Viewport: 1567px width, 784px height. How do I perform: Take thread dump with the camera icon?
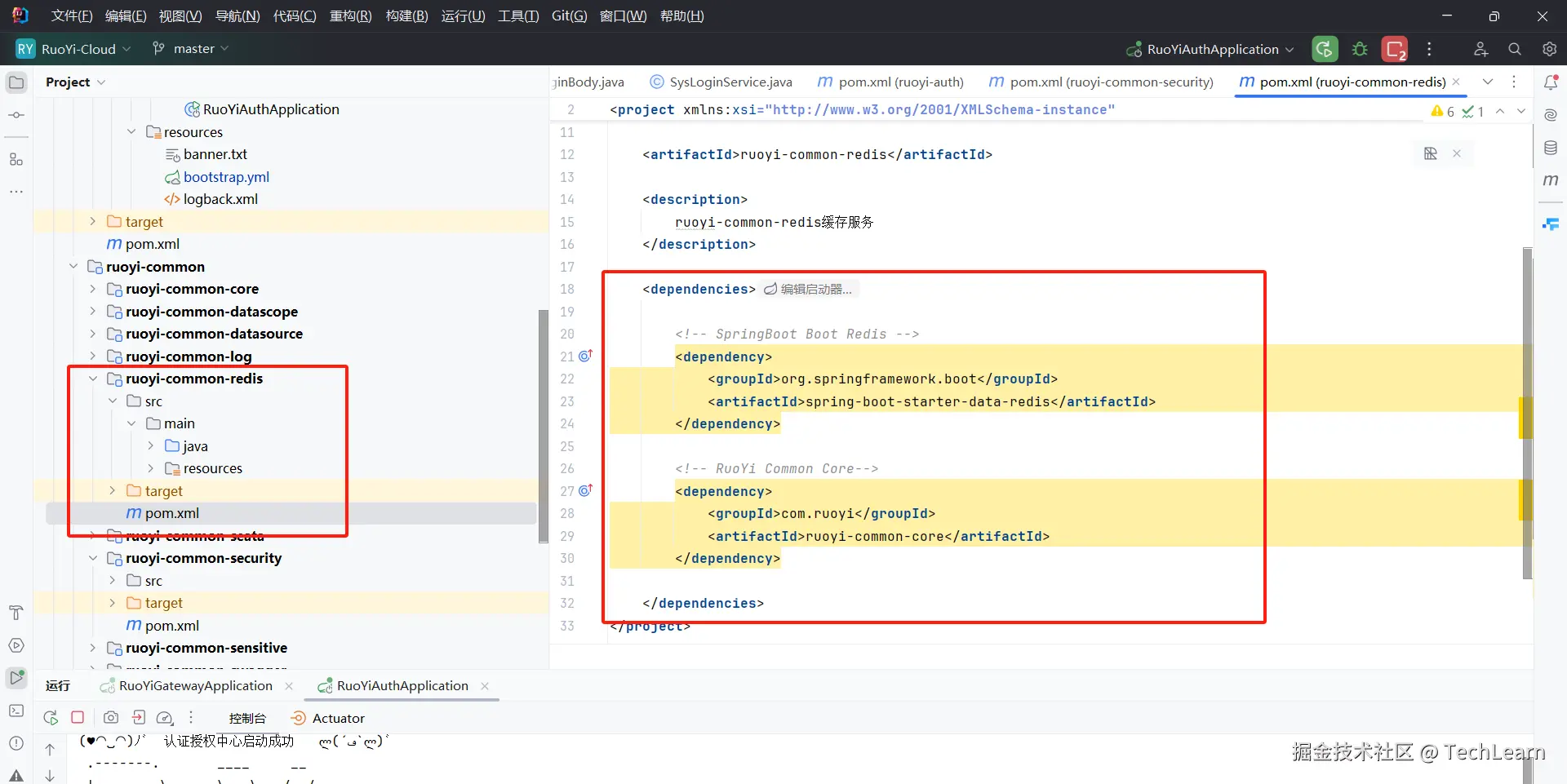111,718
